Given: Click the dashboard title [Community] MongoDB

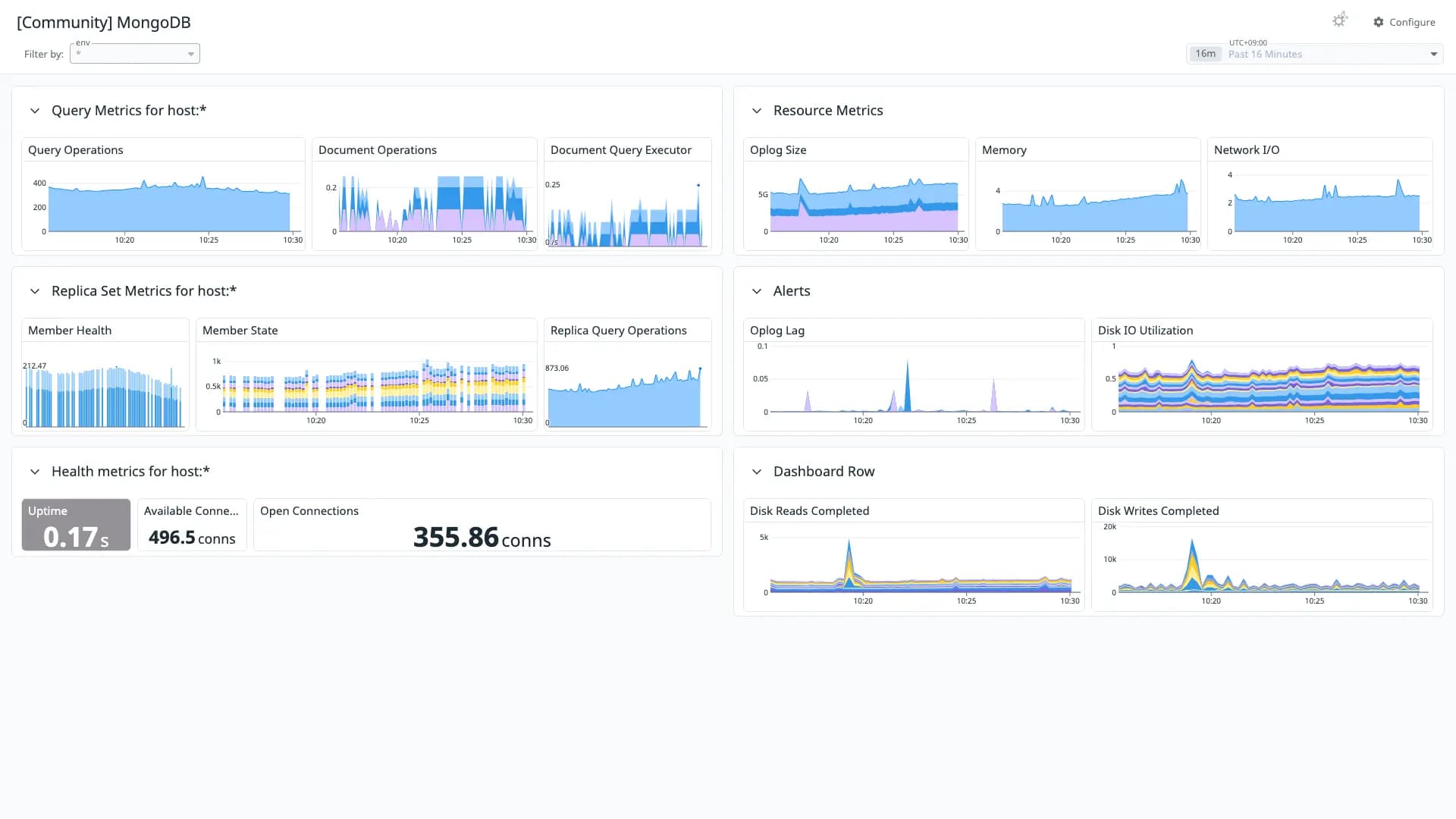Looking at the screenshot, I should 104,23.
